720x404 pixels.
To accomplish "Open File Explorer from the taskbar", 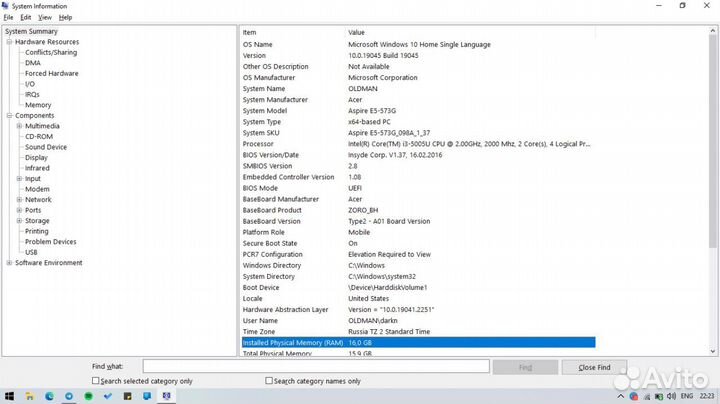I will tap(29, 396).
